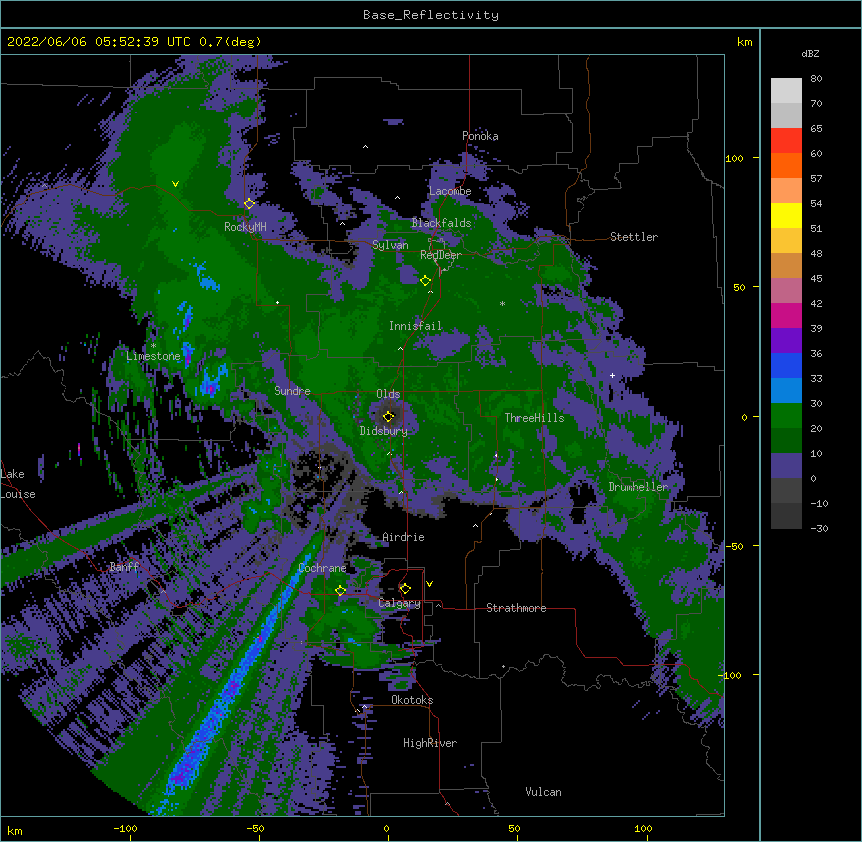Select the Vulcan label
The image size is (862, 842).
point(543,792)
